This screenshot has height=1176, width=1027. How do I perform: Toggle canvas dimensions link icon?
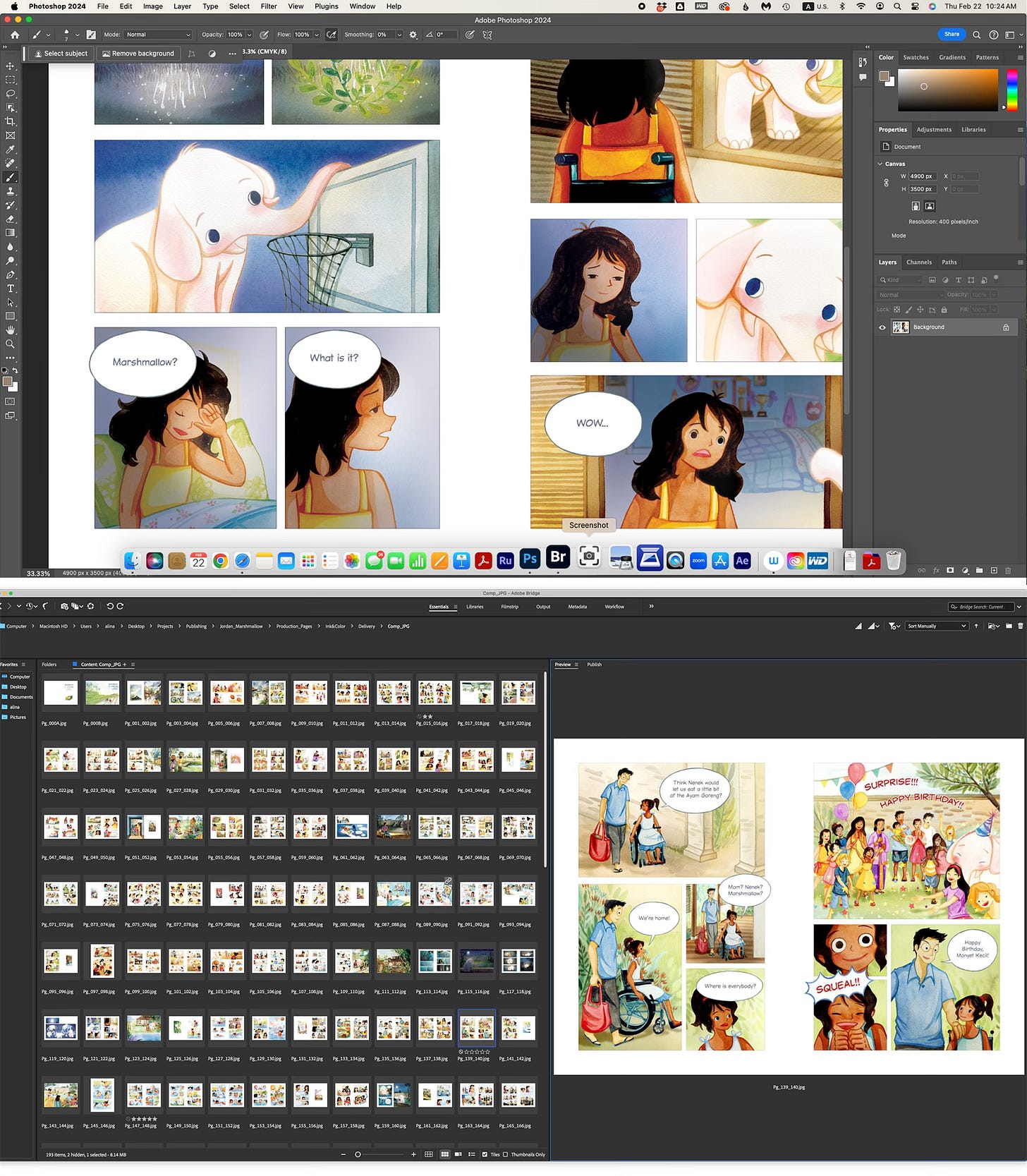(887, 183)
